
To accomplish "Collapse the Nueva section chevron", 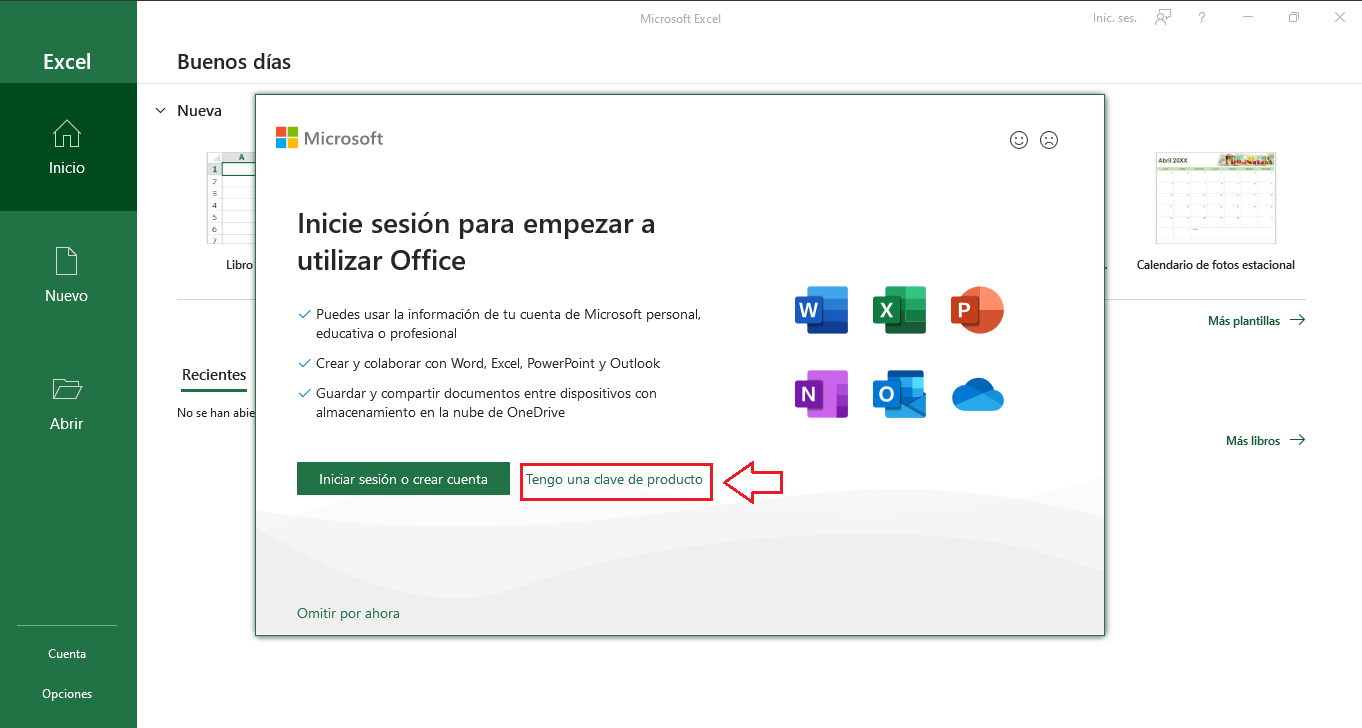I will click(161, 111).
